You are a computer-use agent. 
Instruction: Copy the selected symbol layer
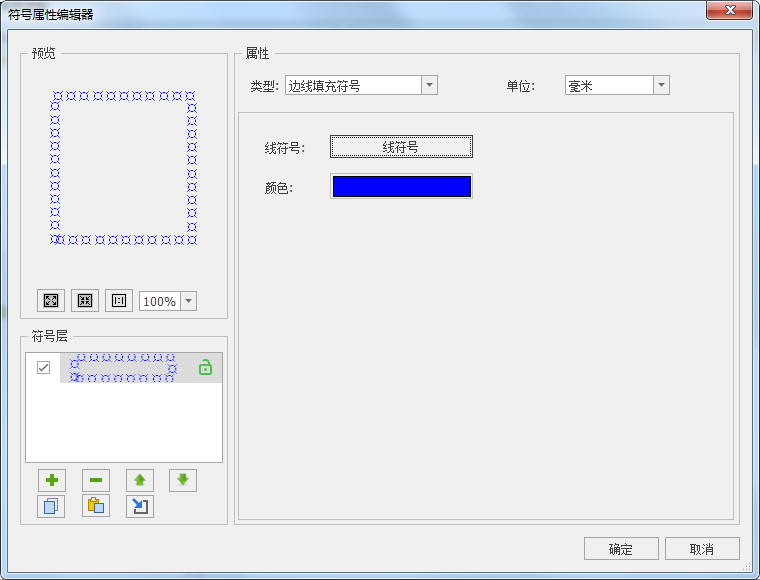(51, 506)
